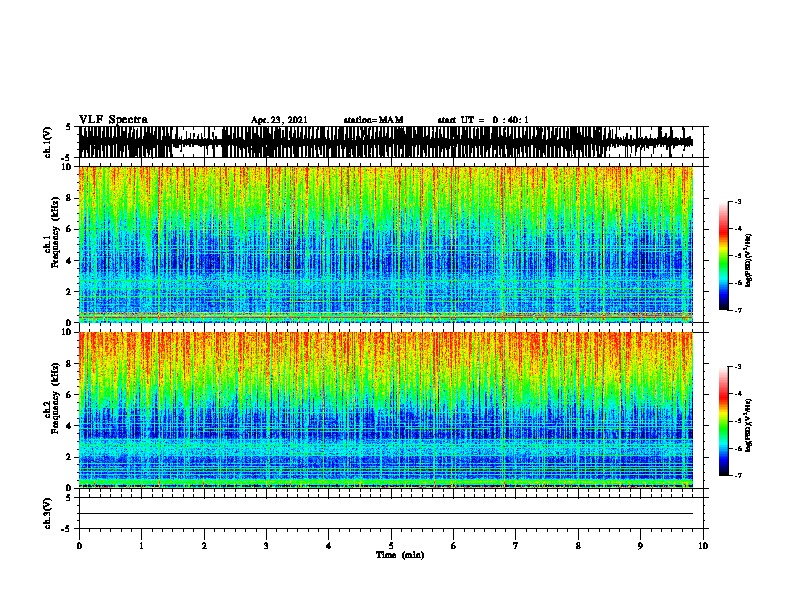Click the "start UT = 0 : 40: 1" text
The width and height of the screenshot is (792, 612).
(x=483, y=120)
